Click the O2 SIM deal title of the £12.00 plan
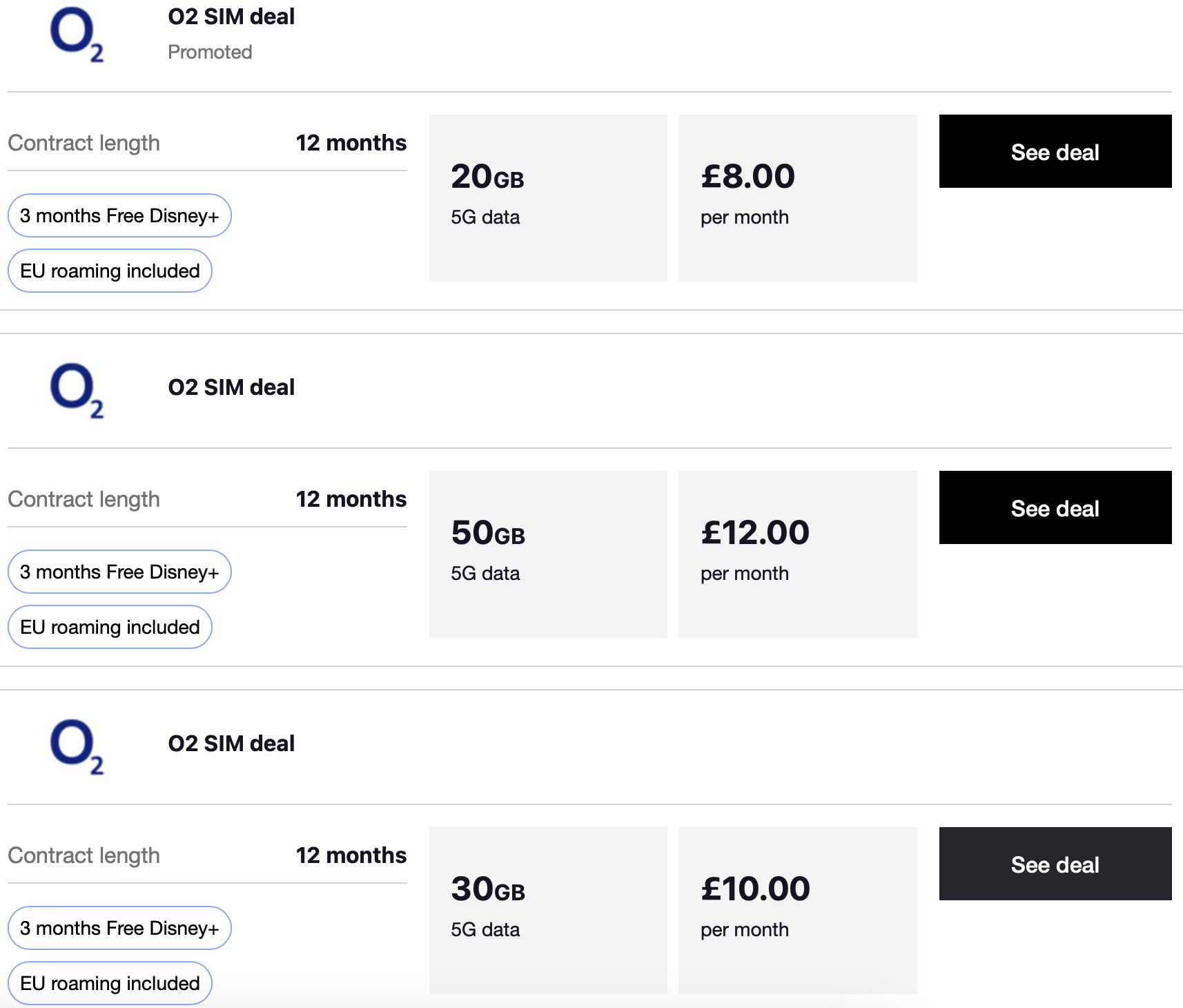1183x1008 pixels. pyautogui.click(x=231, y=387)
